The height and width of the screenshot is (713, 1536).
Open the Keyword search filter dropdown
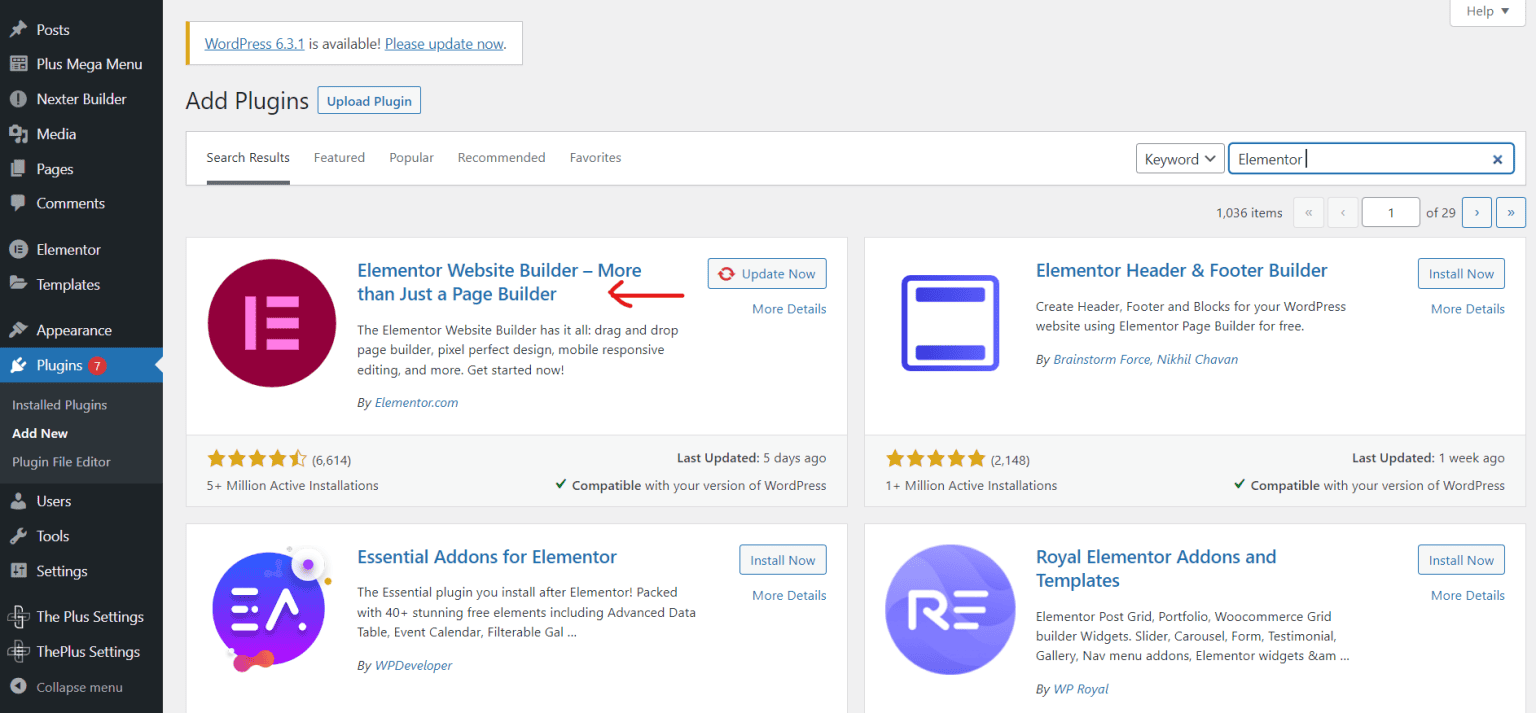(x=1180, y=158)
